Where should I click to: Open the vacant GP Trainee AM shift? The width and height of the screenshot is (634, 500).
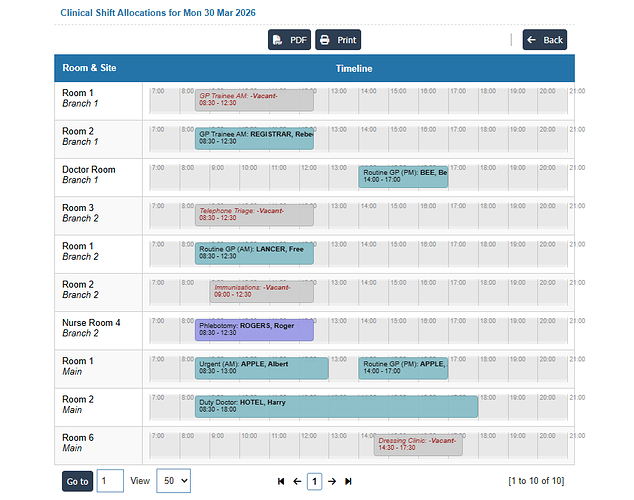click(x=254, y=100)
